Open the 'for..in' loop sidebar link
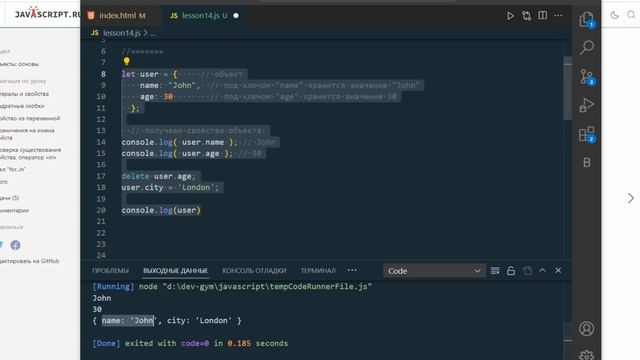 click(13, 169)
